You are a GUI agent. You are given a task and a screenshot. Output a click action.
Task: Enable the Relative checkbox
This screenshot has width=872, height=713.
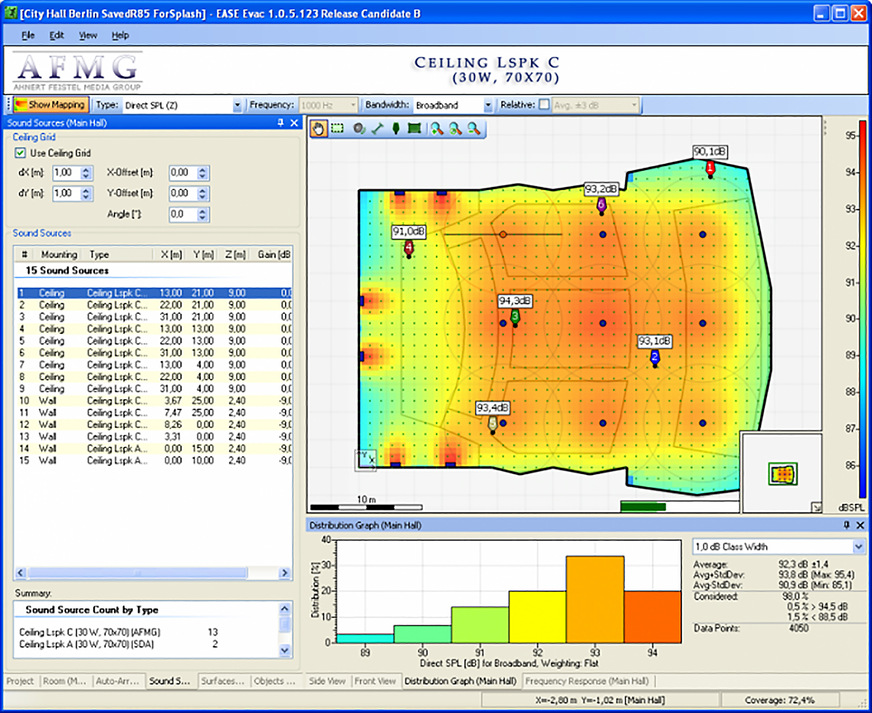[x=544, y=104]
